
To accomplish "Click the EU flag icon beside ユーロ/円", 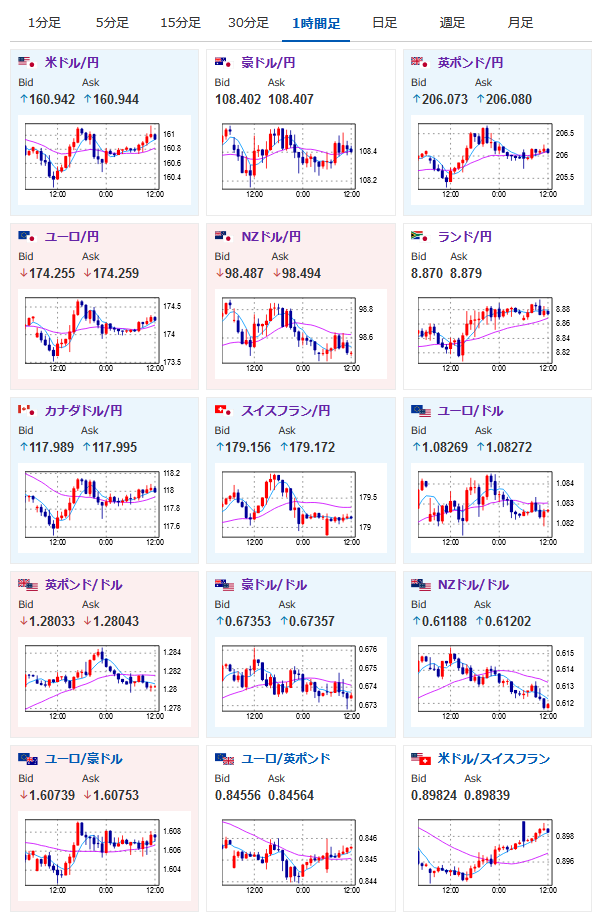I will tap(27, 236).
